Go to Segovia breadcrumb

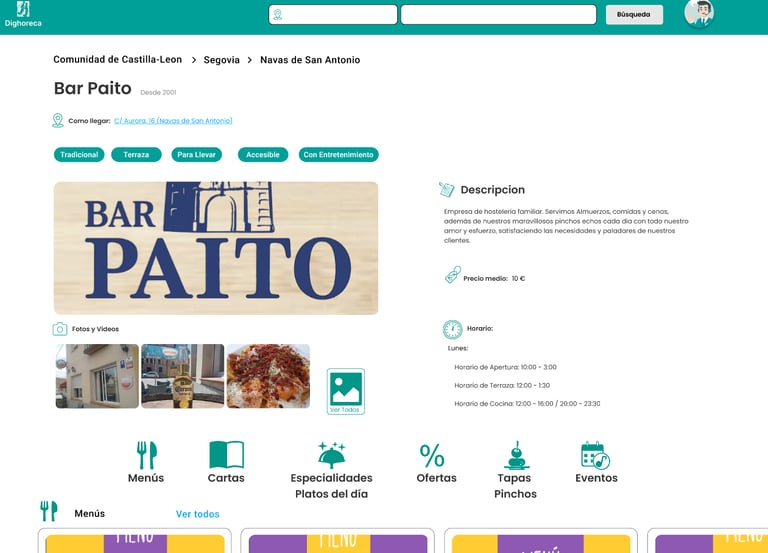pos(221,60)
